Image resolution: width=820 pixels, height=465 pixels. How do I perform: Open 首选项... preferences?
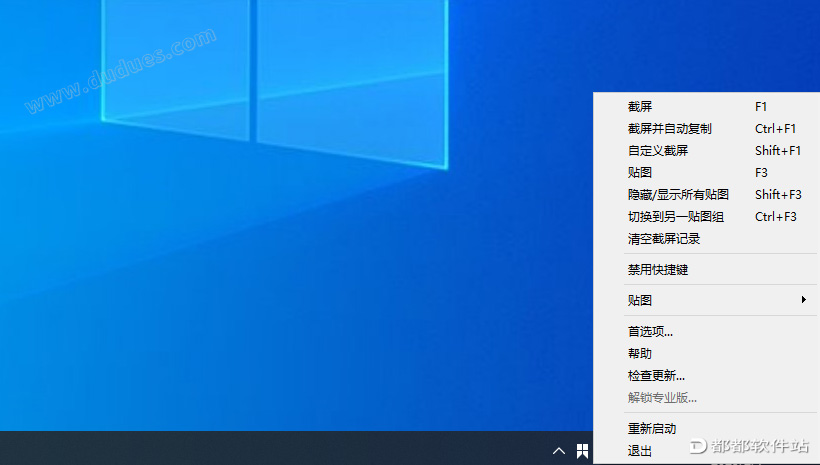pos(650,332)
